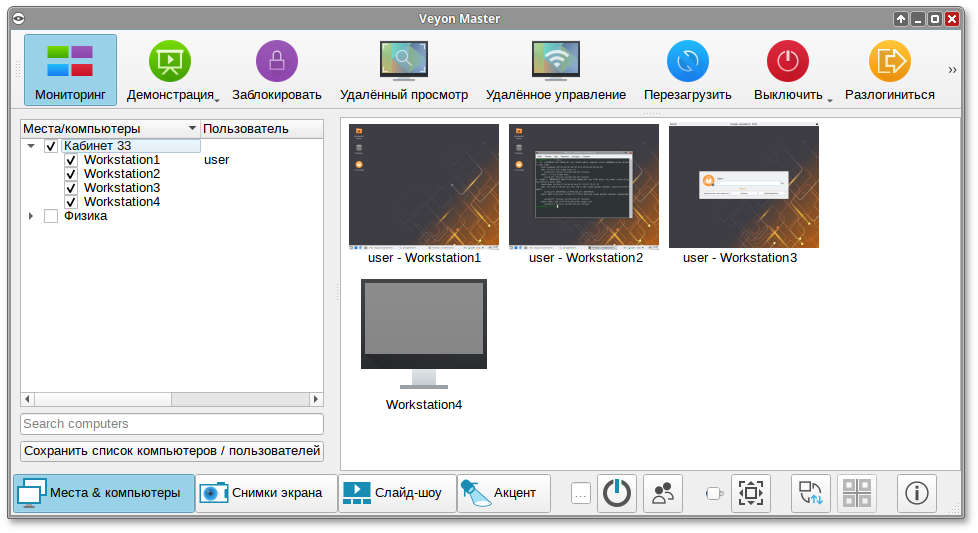Collapse the Кабинет 33 tree node
The height and width of the screenshot is (533, 978).
[x=31, y=146]
